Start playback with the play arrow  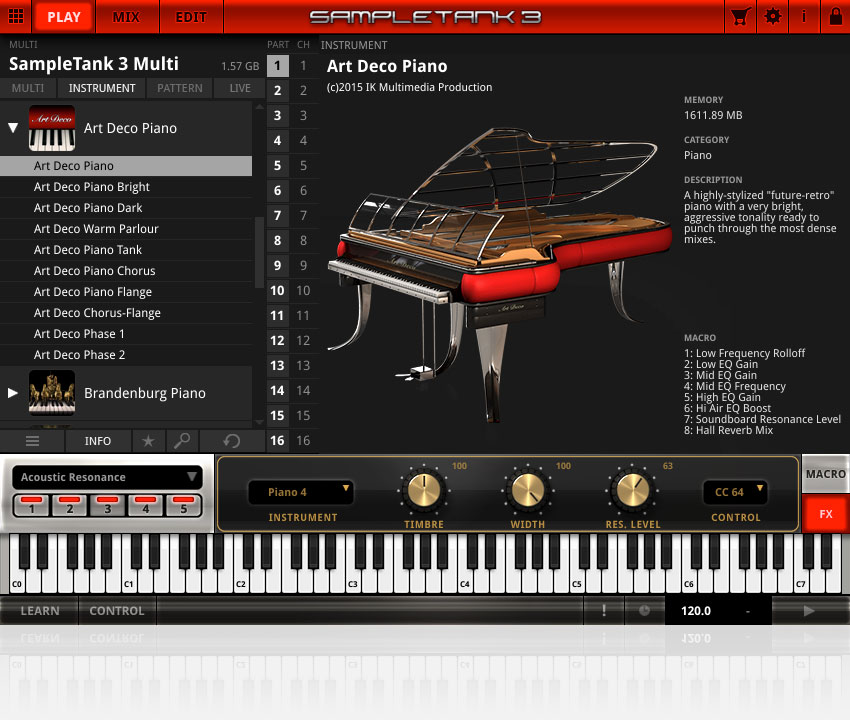tap(809, 610)
